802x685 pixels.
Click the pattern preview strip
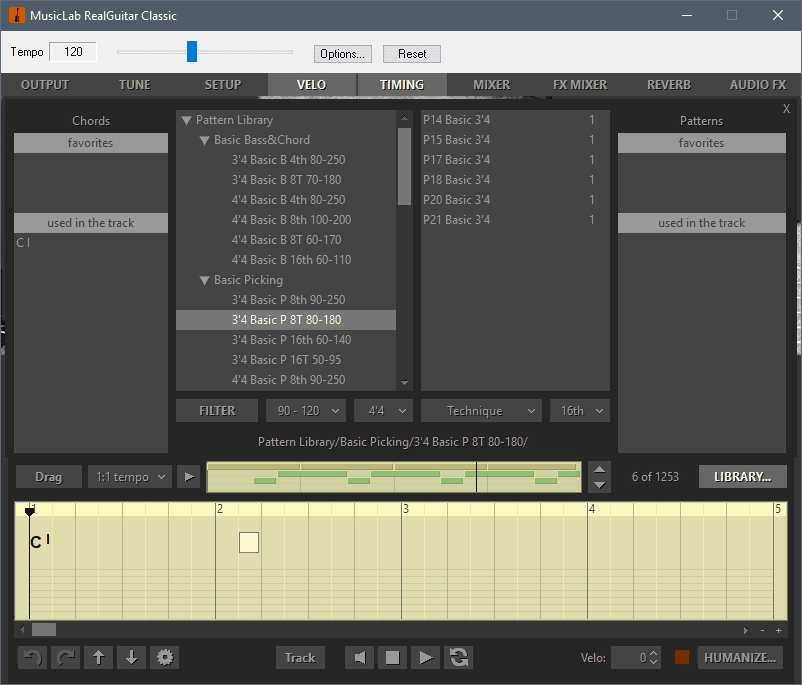coord(394,477)
